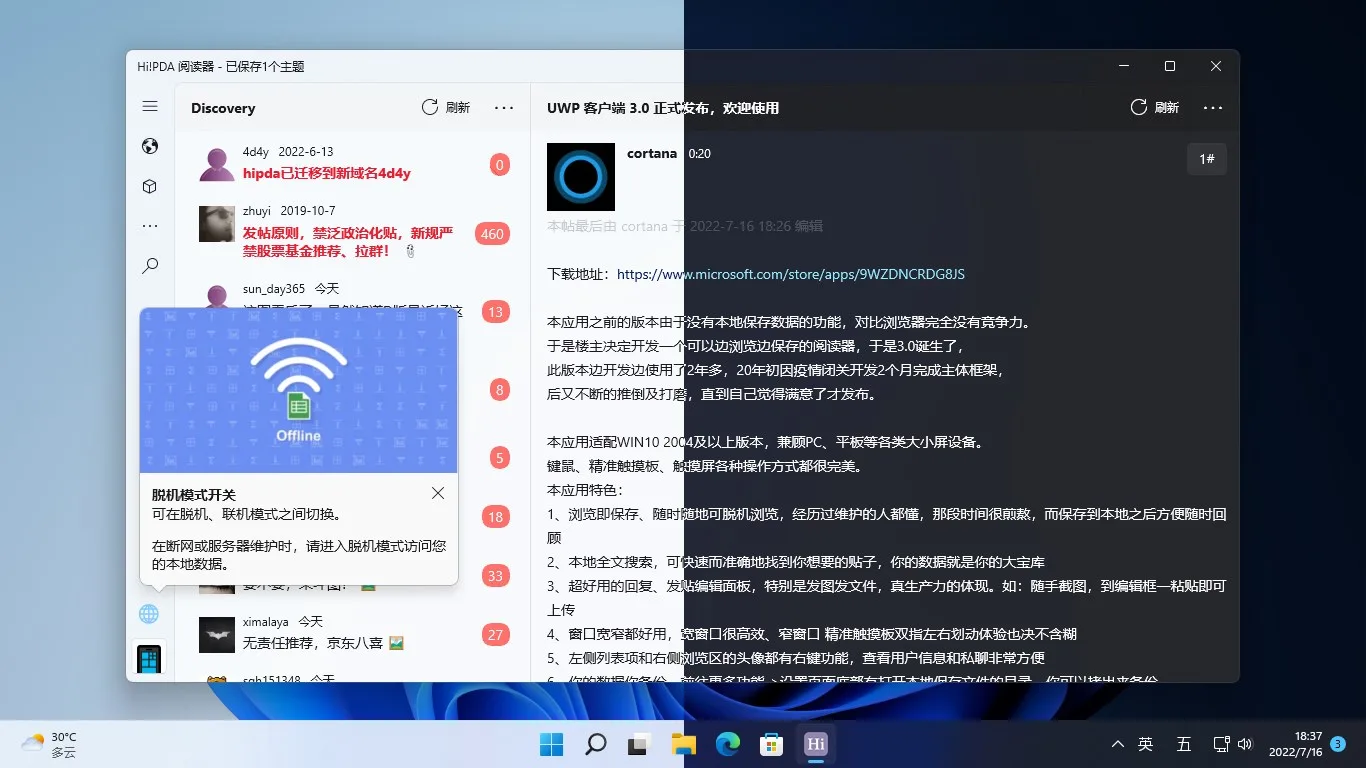The width and height of the screenshot is (1366, 768).
Task: Click reply count badge 460
Action: point(492,234)
